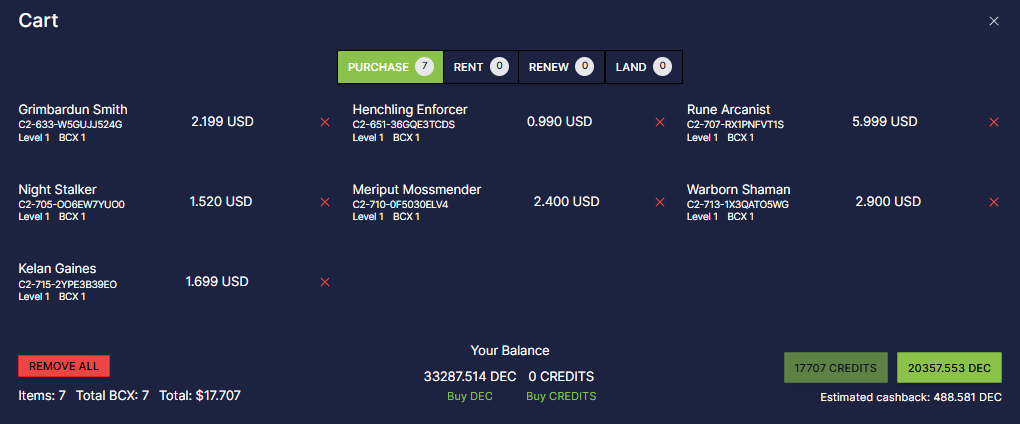
Task: Open the RENEW tab
Action: pos(561,67)
